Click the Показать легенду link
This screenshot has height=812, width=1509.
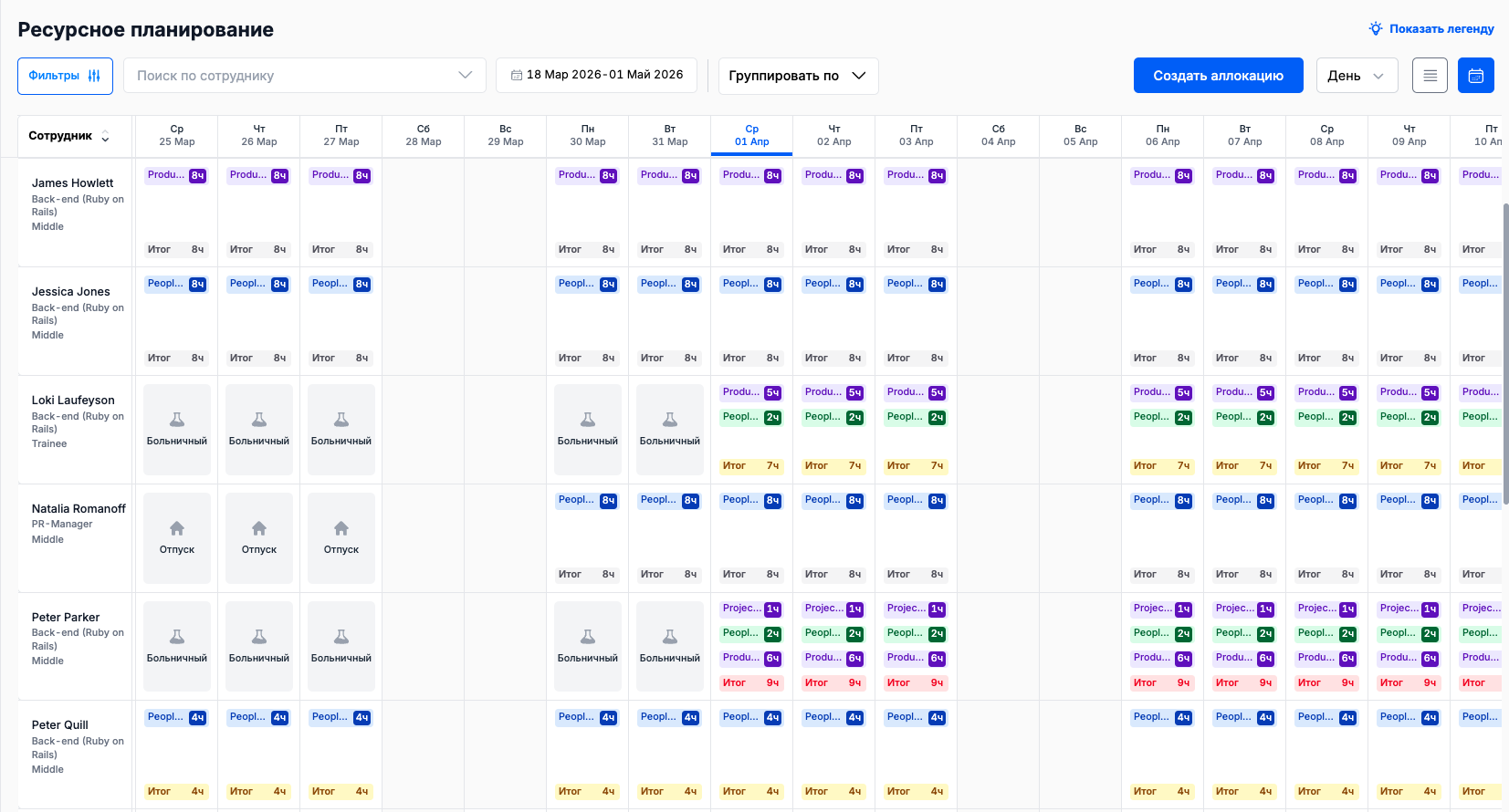(x=1441, y=29)
